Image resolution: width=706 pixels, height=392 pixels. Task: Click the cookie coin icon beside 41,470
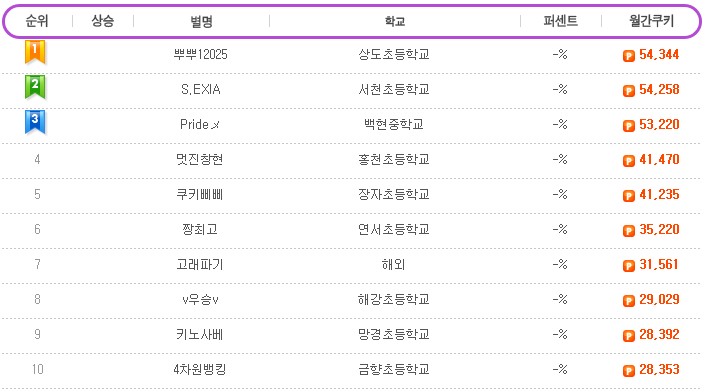tap(629, 161)
